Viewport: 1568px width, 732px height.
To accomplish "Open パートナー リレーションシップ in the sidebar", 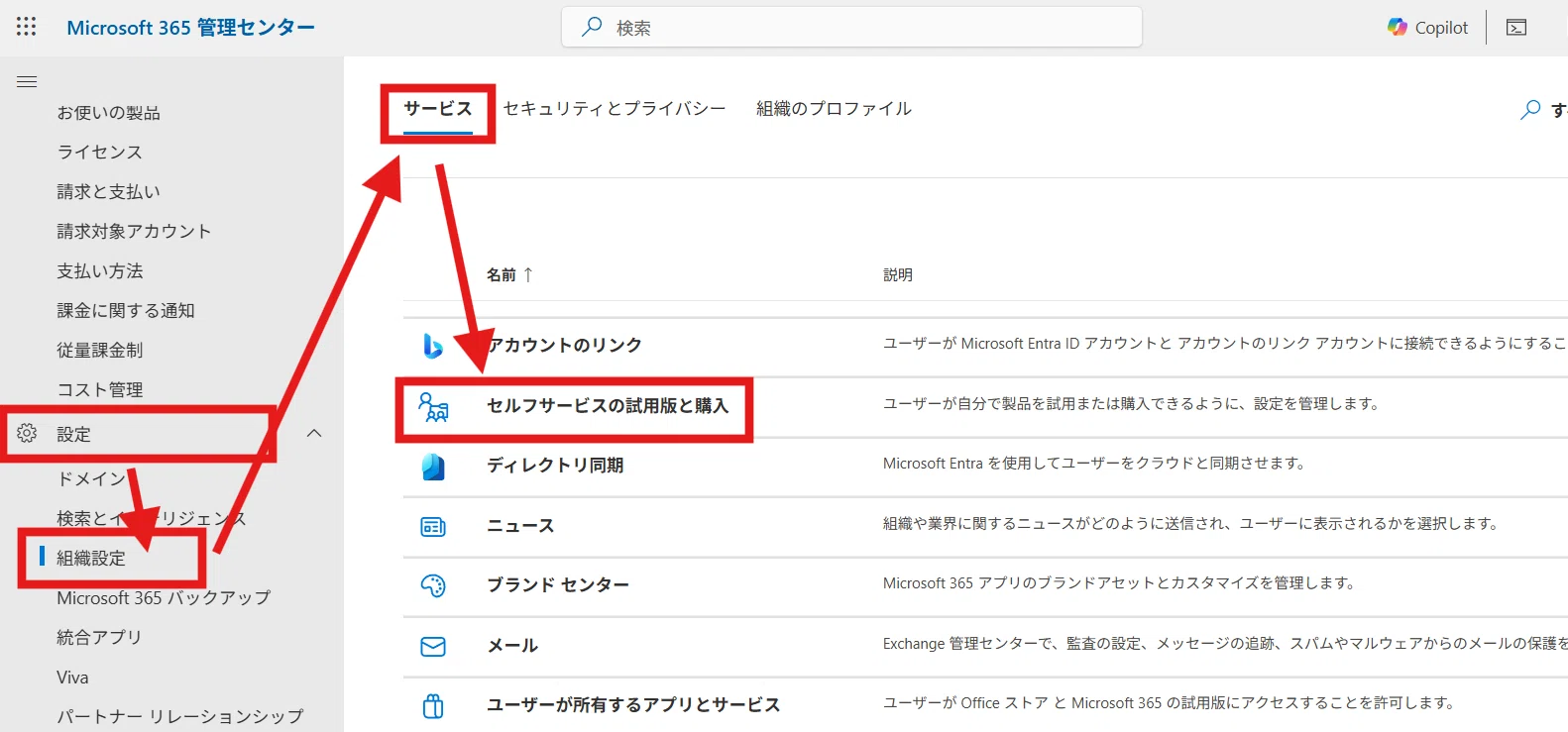I will coord(180,716).
